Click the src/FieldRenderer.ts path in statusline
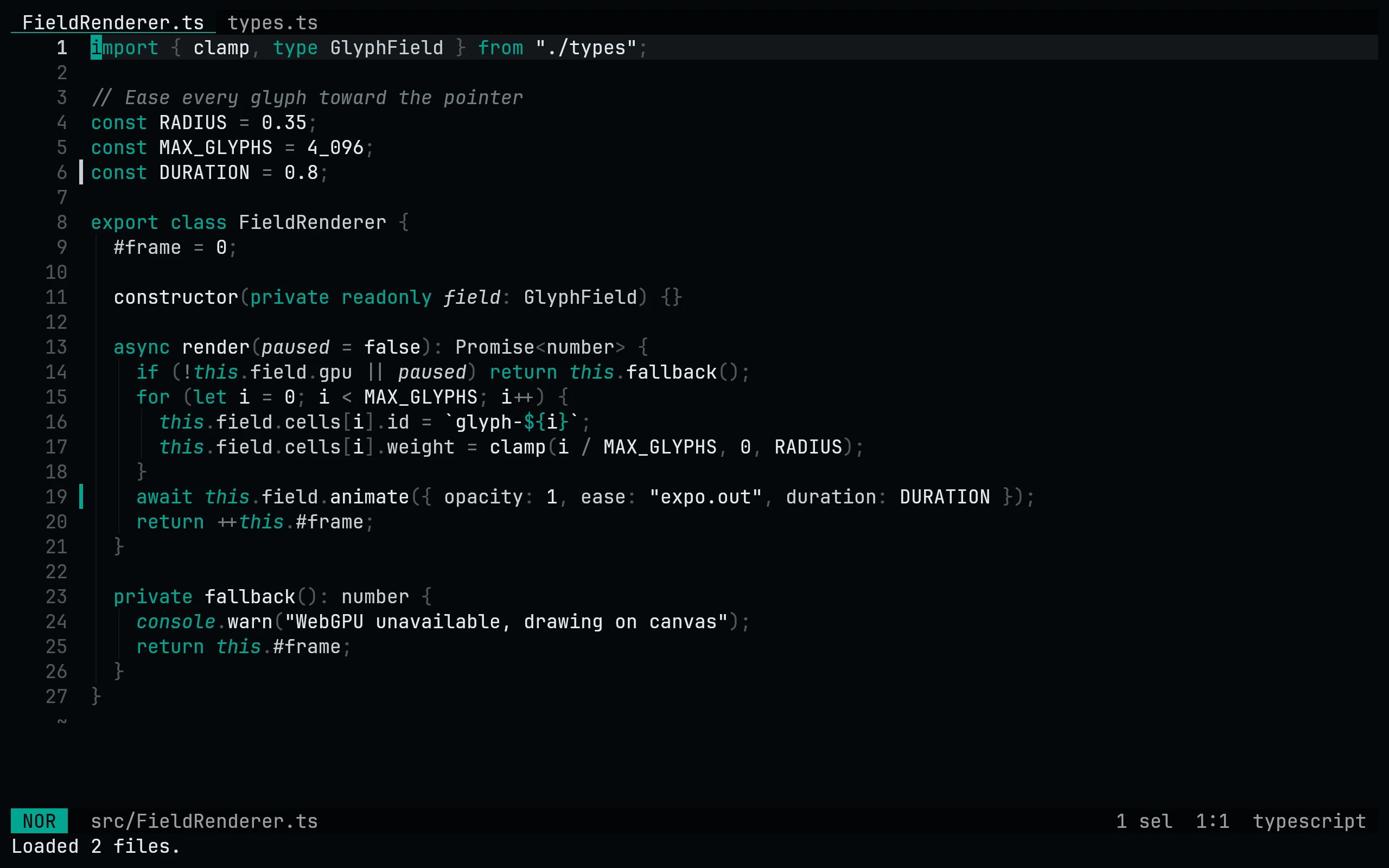Viewport: 1389px width, 868px height. pyautogui.click(x=204, y=821)
